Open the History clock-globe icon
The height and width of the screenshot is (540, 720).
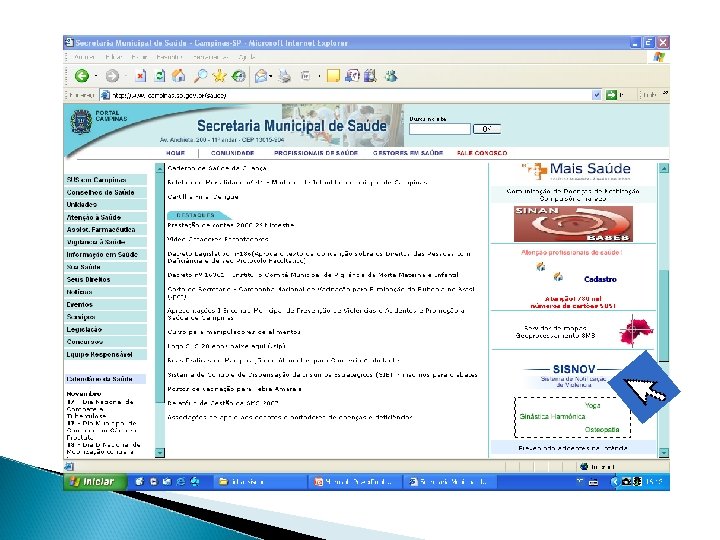point(238,76)
